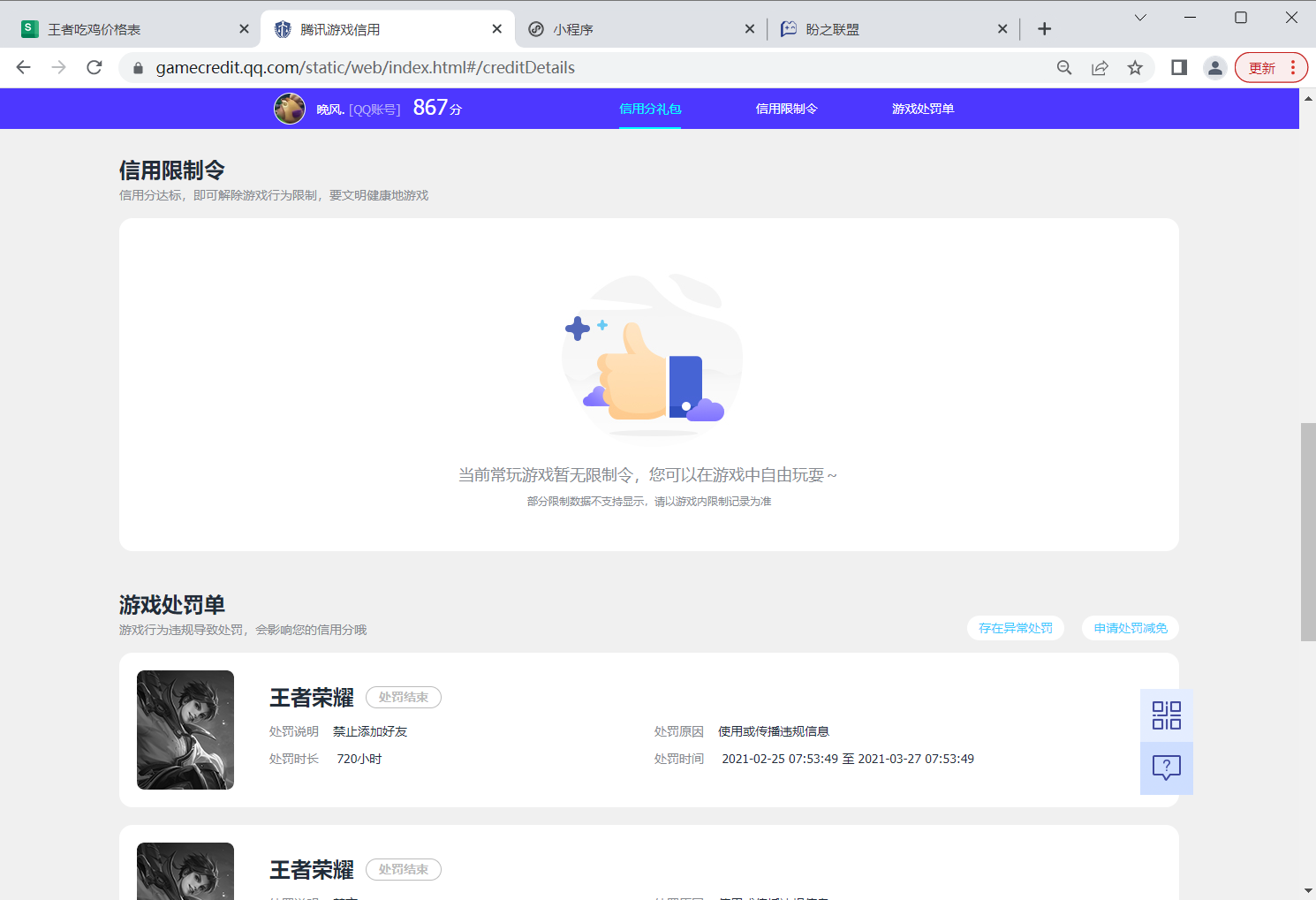The height and width of the screenshot is (900, 1316).
Task: Select the 信用限制令 nav item
Action: click(787, 109)
